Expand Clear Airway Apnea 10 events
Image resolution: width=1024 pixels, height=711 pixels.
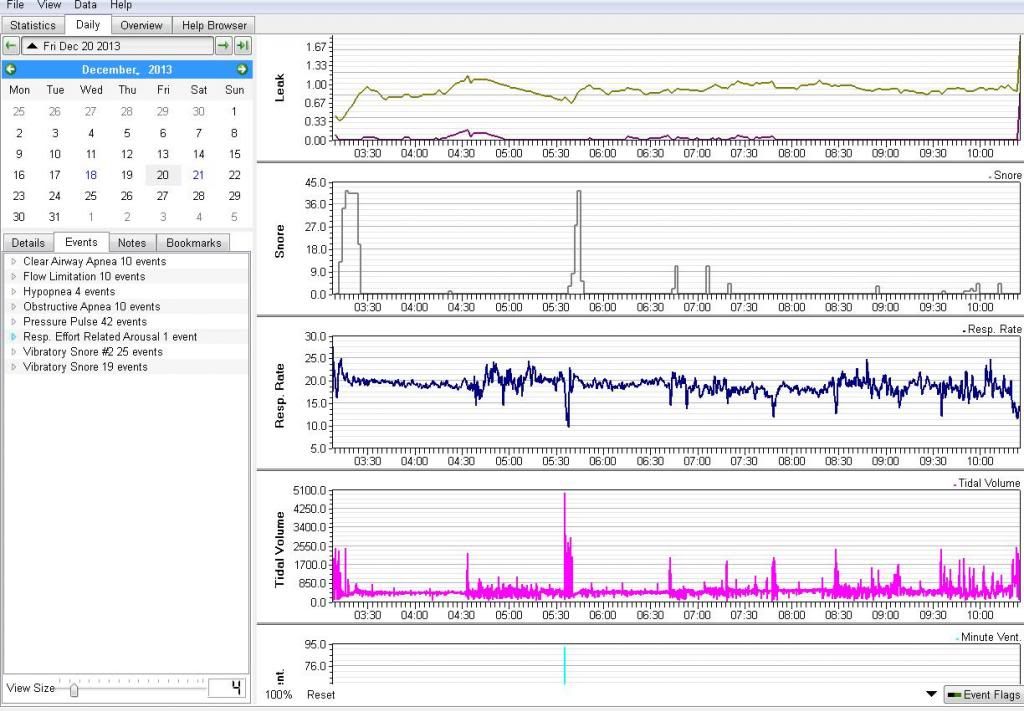[x=14, y=261]
